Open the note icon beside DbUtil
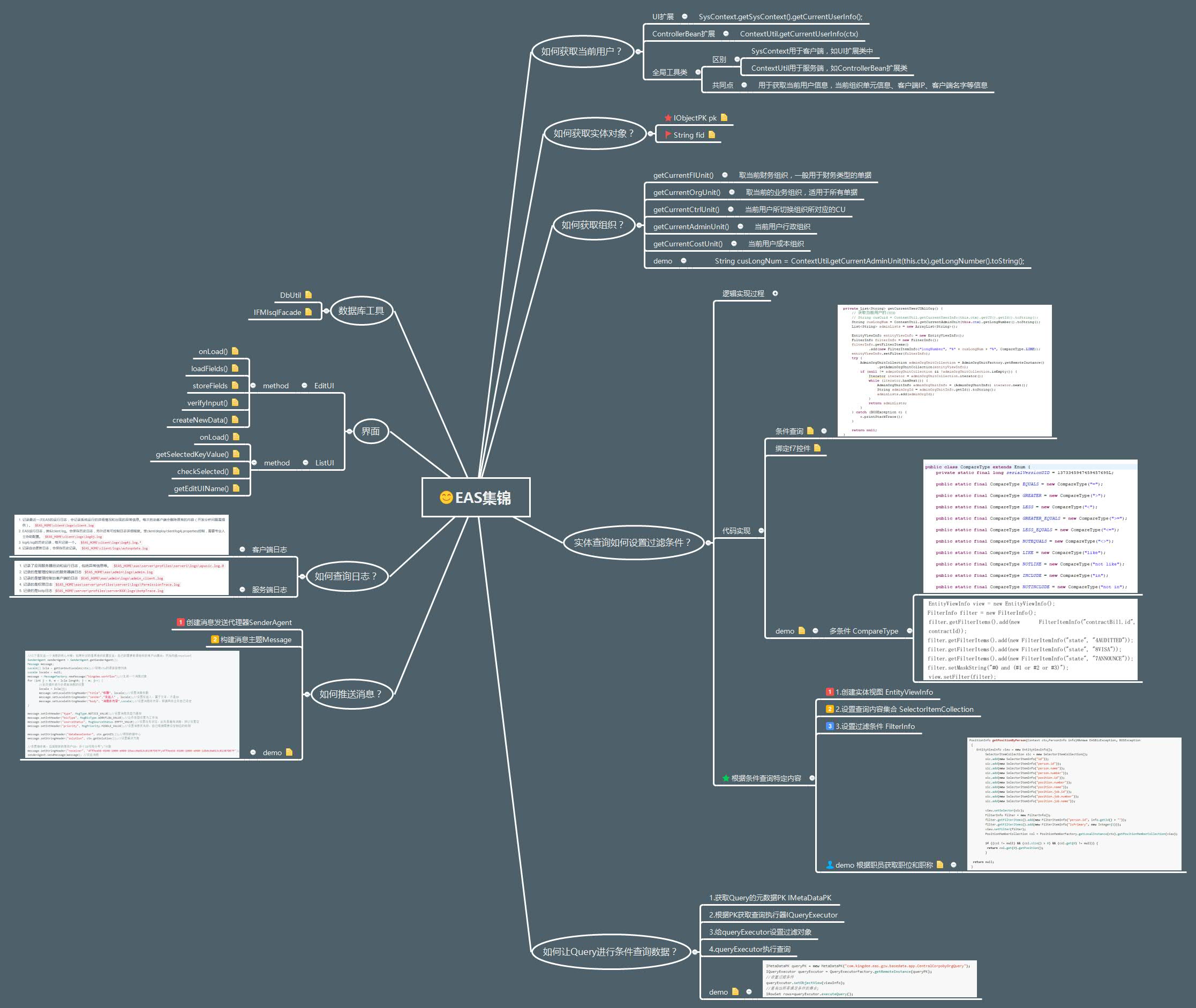The image size is (1196, 1008). tap(309, 295)
